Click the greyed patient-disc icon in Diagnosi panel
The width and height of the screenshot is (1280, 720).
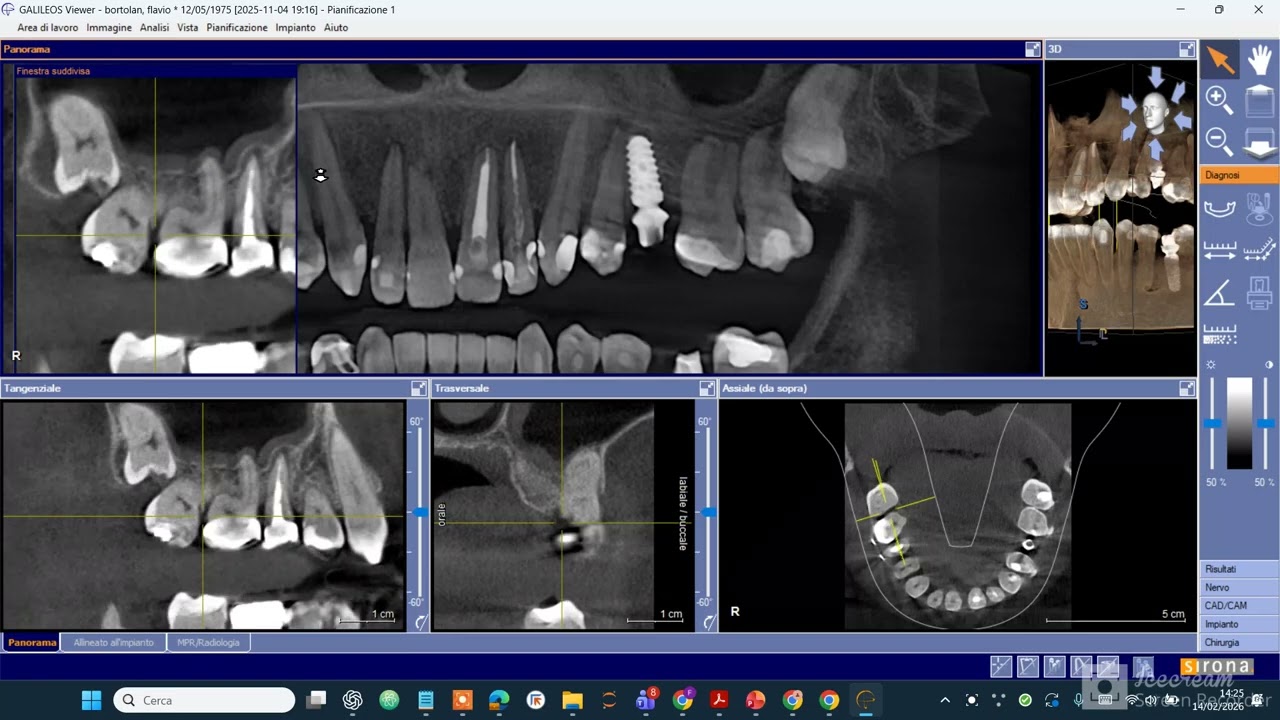pos(1260,208)
